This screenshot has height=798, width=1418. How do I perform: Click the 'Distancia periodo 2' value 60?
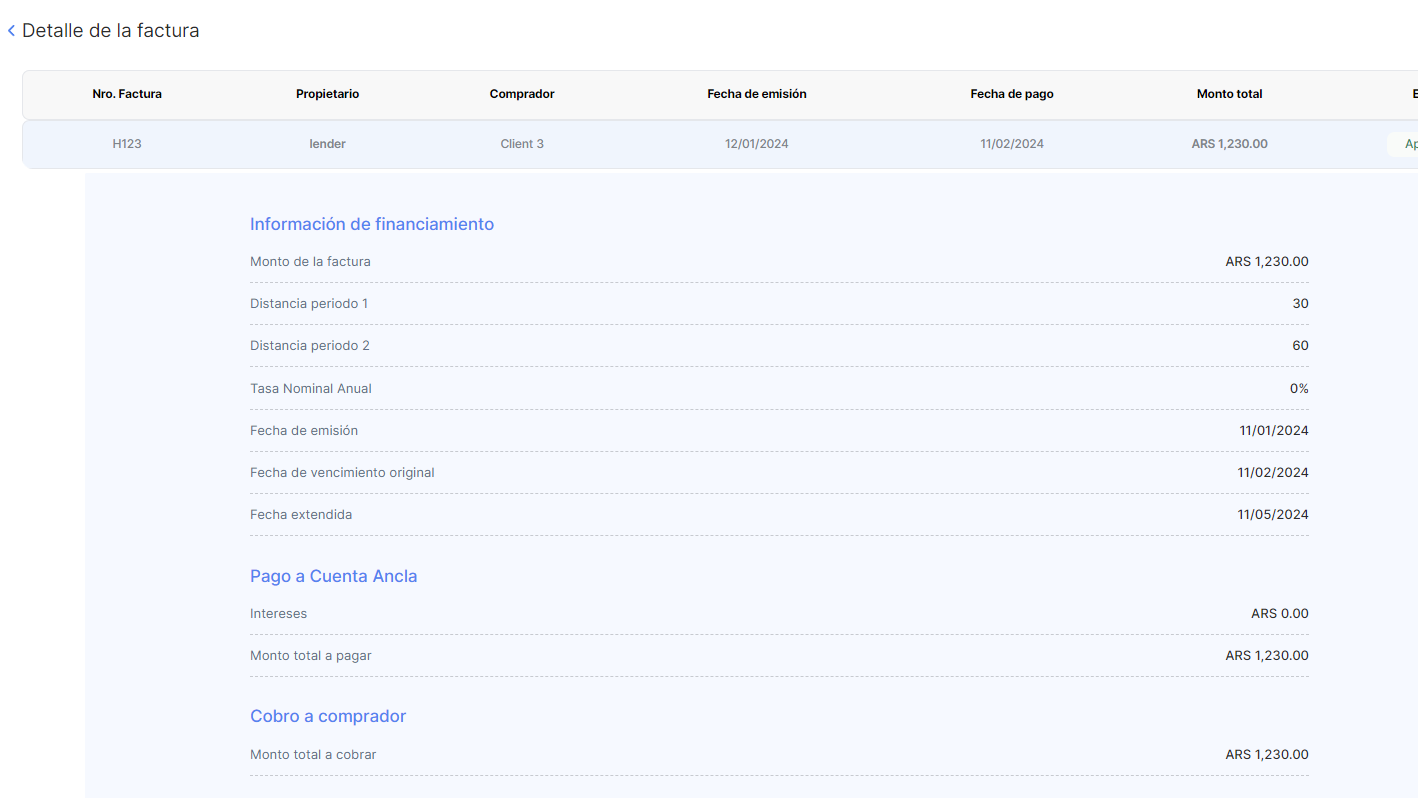1300,346
